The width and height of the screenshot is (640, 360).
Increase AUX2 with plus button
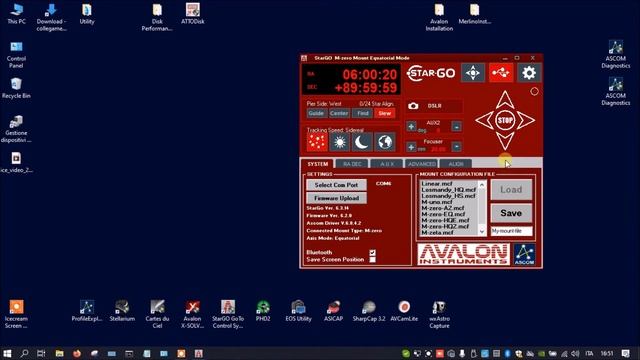(x=411, y=127)
